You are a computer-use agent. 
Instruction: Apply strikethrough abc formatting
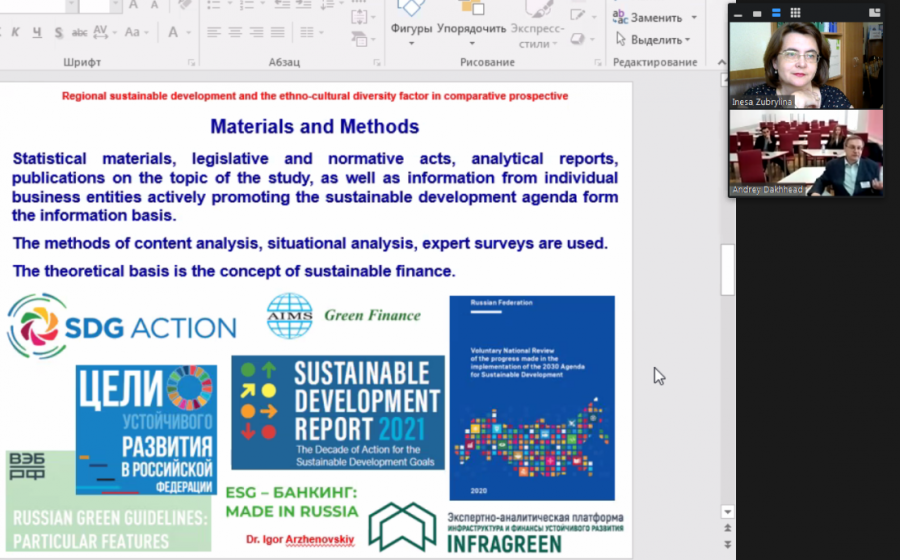coord(79,32)
